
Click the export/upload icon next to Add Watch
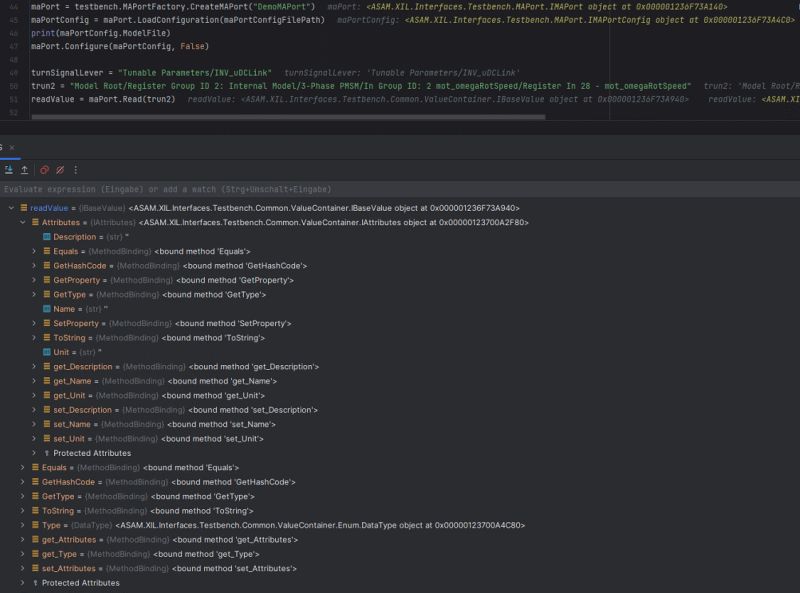24,169
